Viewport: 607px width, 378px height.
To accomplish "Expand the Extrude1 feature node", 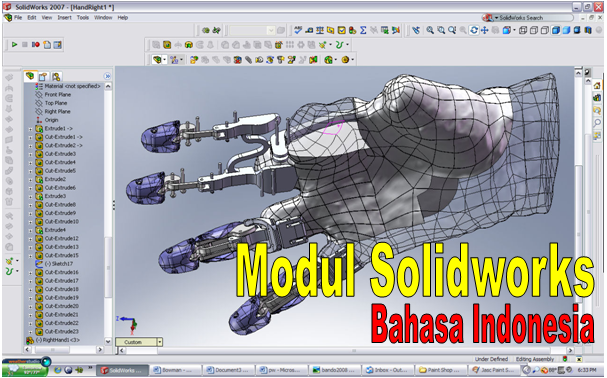I will 30,129.
